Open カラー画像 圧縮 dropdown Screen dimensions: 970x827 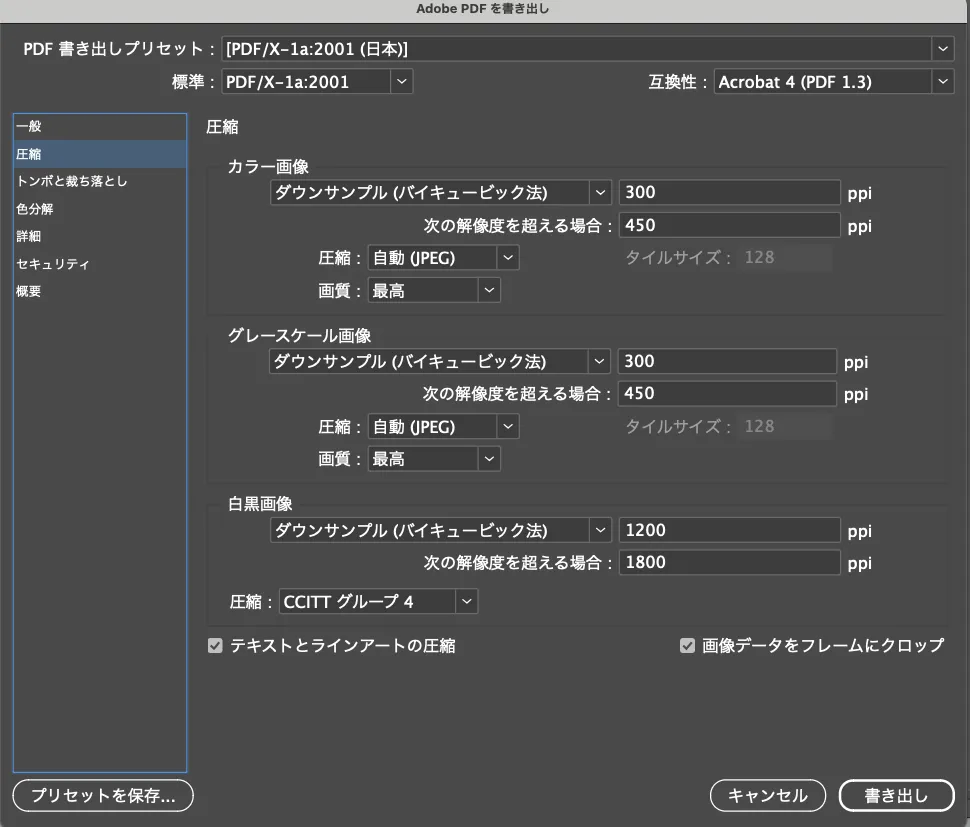[443, 258]
